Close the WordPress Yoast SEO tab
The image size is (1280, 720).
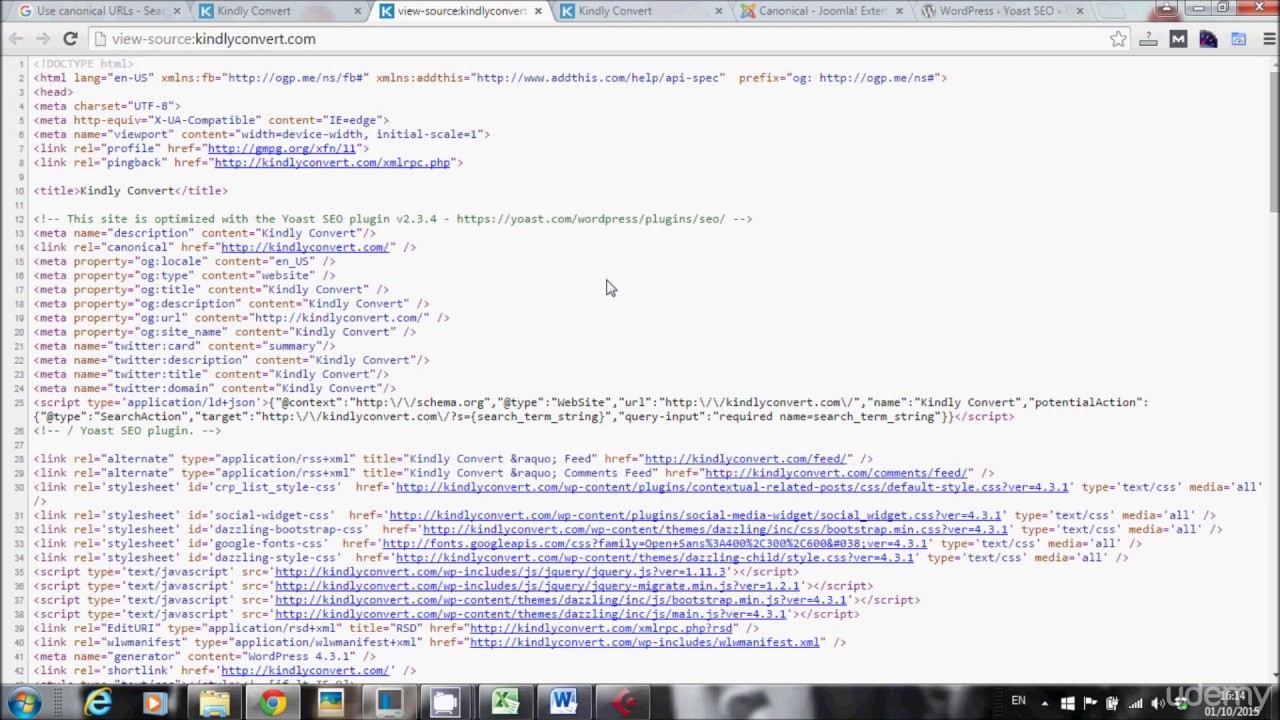pyautogui.click(x=1080, y=11)
